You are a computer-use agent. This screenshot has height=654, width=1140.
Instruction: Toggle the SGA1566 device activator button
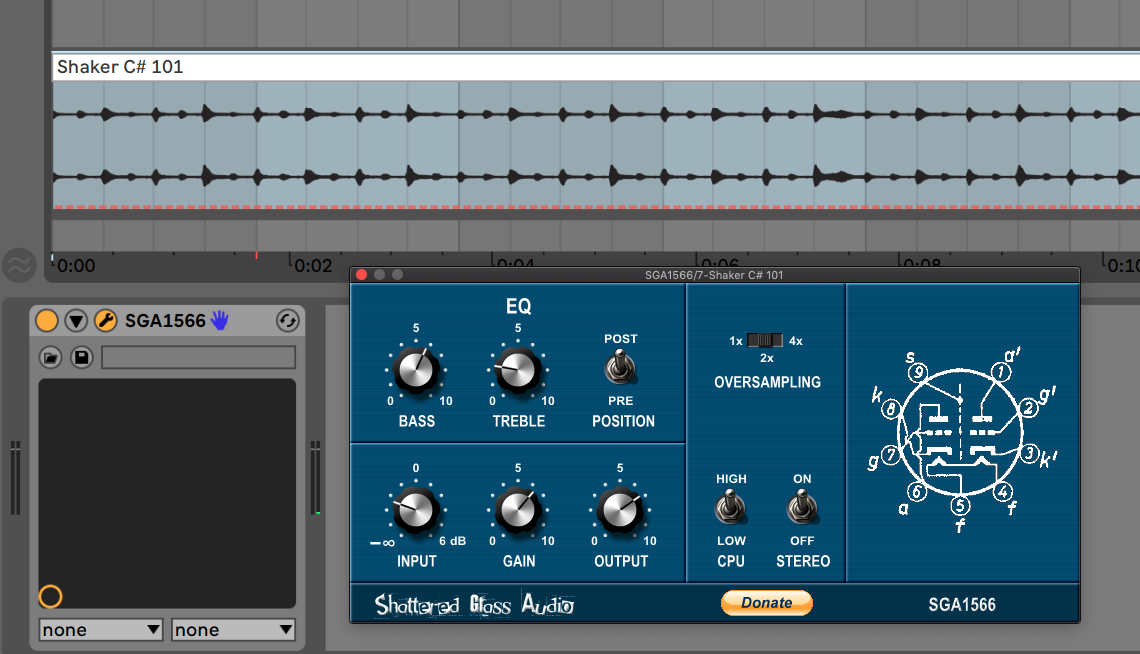[47, 320]
